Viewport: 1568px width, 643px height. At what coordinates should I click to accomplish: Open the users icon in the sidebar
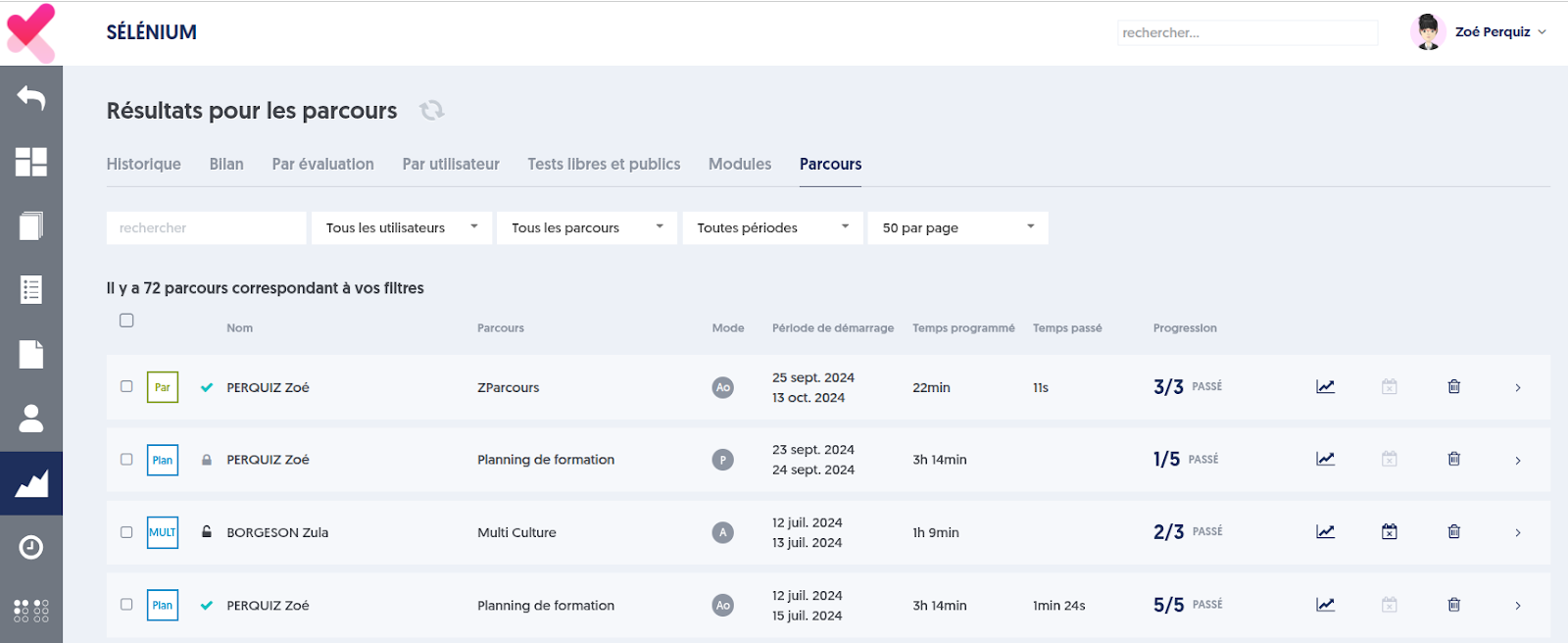tap(31, 419)
